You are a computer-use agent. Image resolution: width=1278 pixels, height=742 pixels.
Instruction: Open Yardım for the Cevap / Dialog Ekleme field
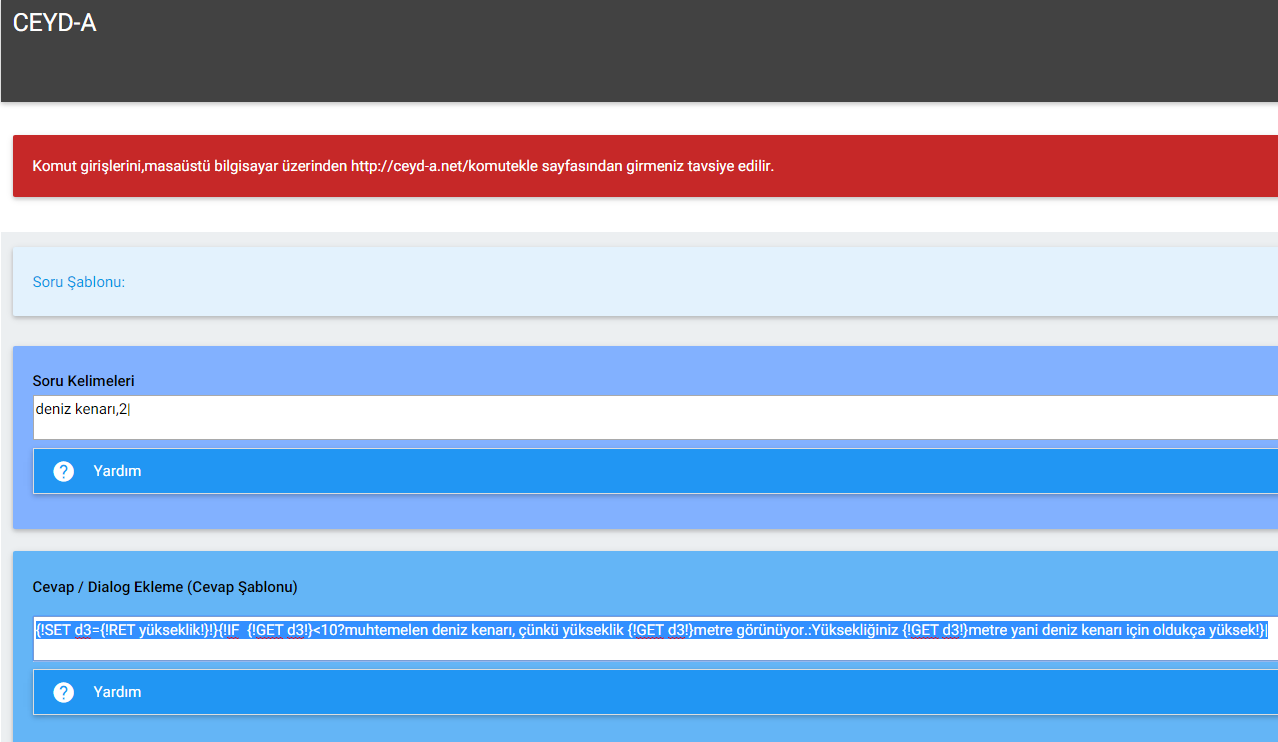point(117,692)
